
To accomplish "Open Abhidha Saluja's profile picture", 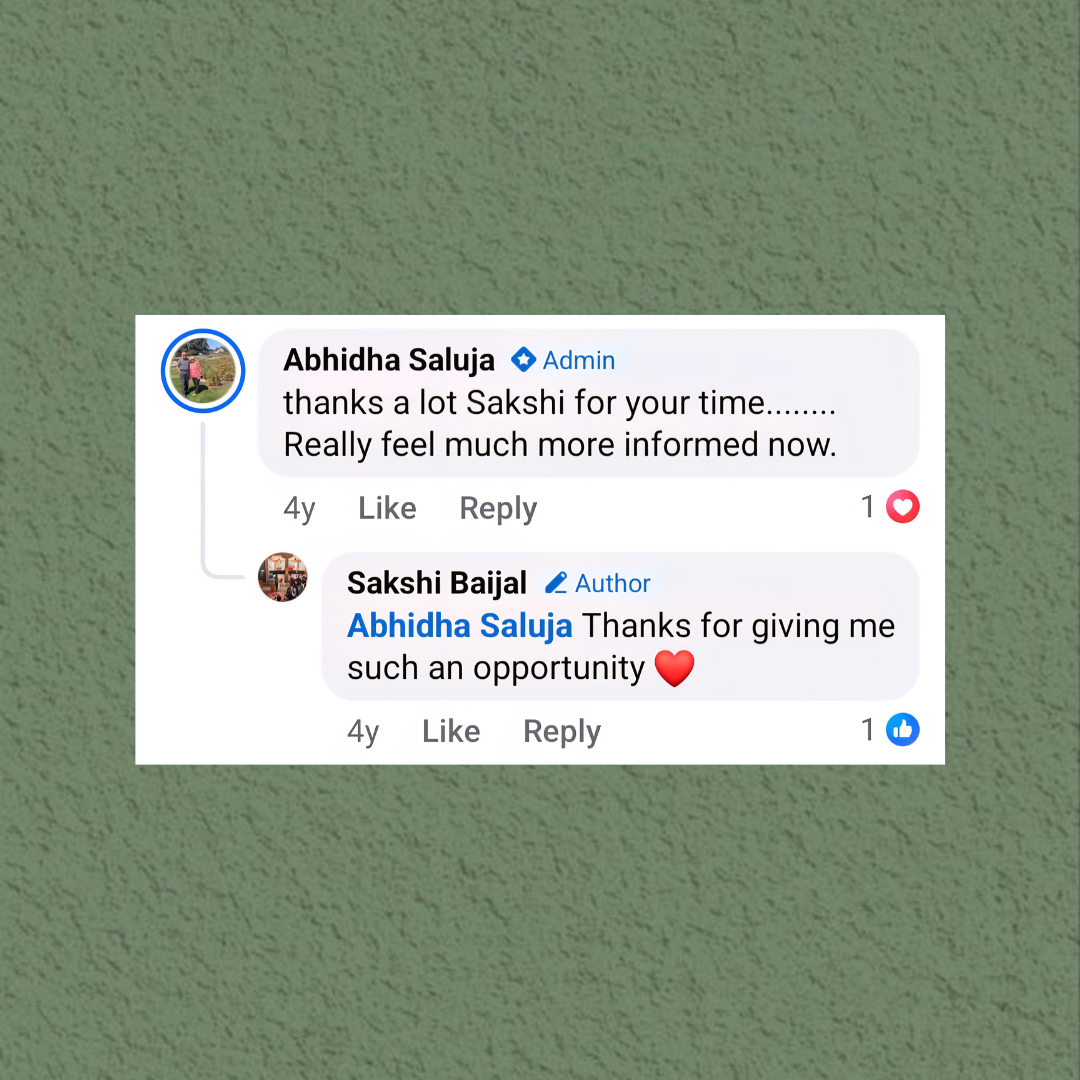I will 203,371.
